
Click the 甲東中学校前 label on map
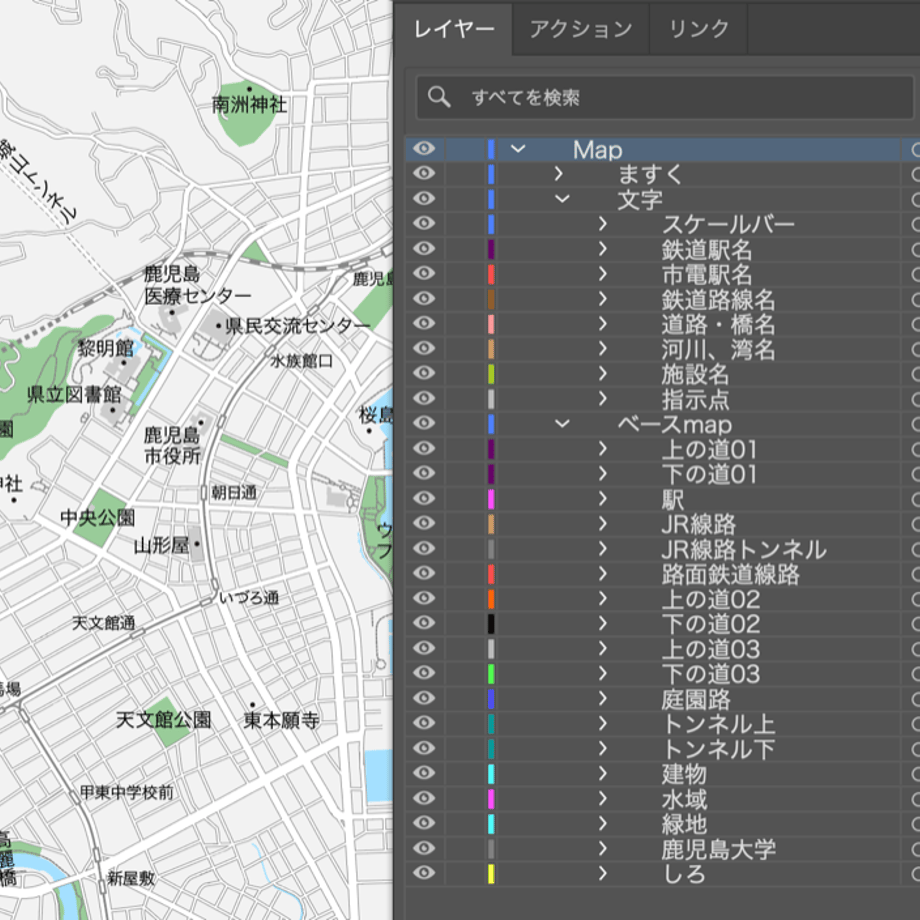pos(127,793)
